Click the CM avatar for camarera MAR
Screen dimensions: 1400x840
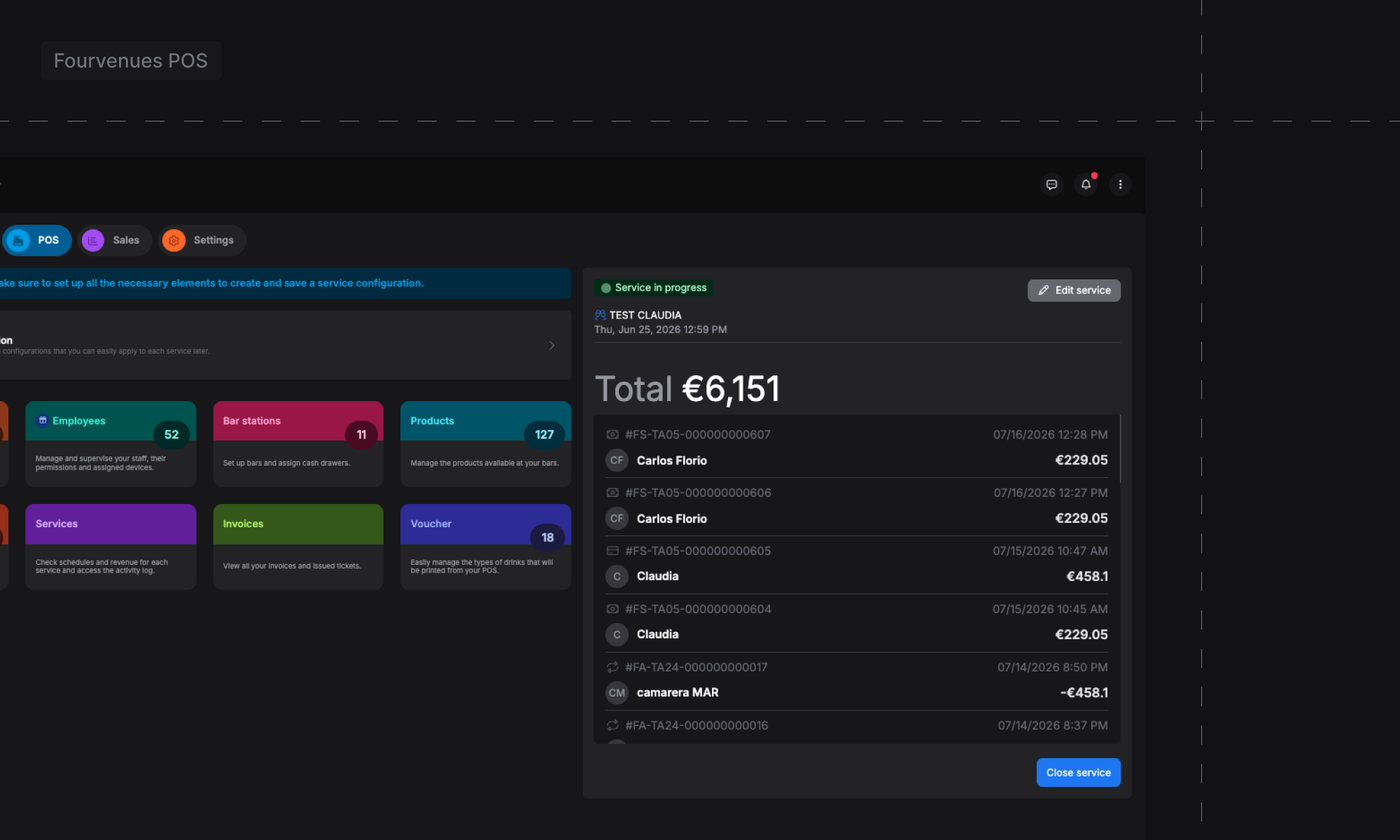pos(617,692)
